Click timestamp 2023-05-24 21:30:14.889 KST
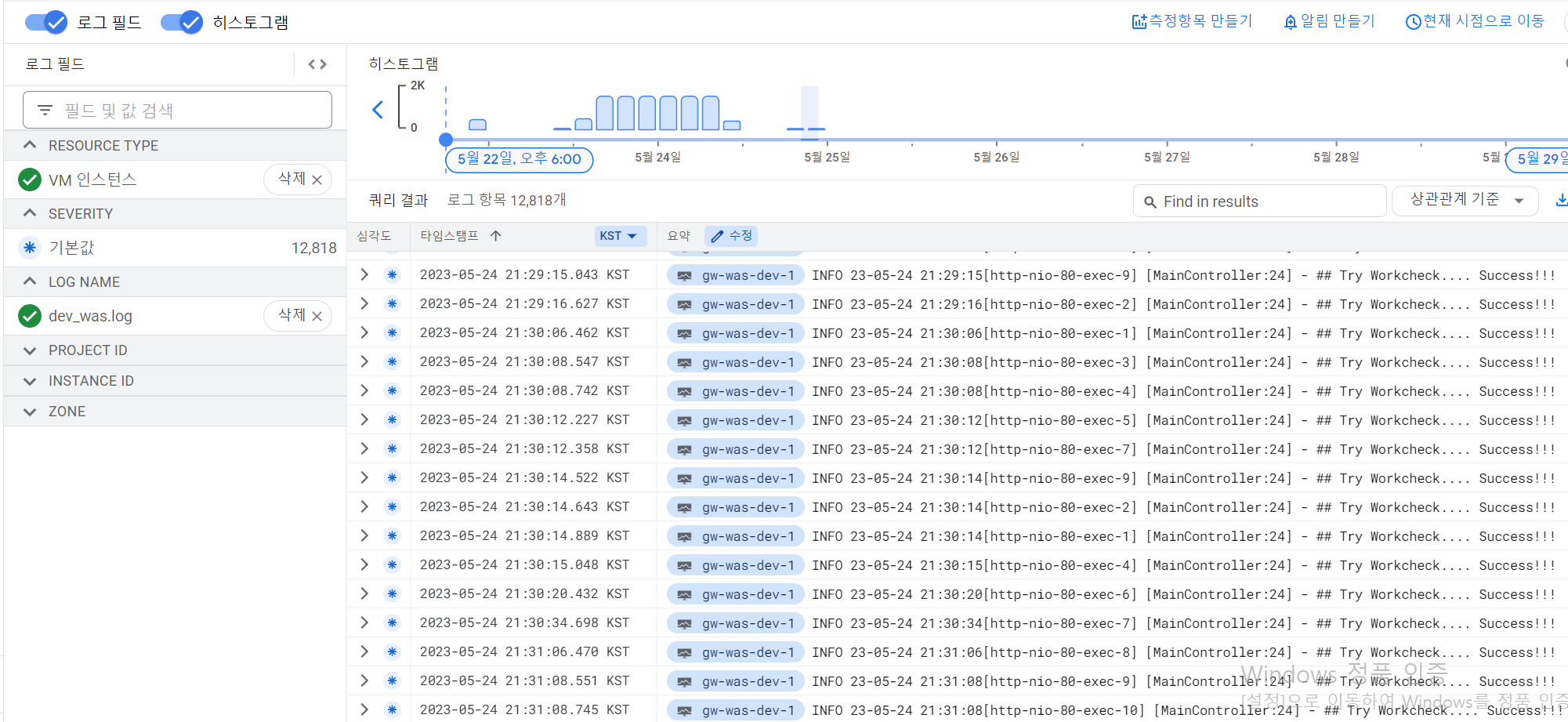This screenshot has height=722, width=1568. click(524, 535)
